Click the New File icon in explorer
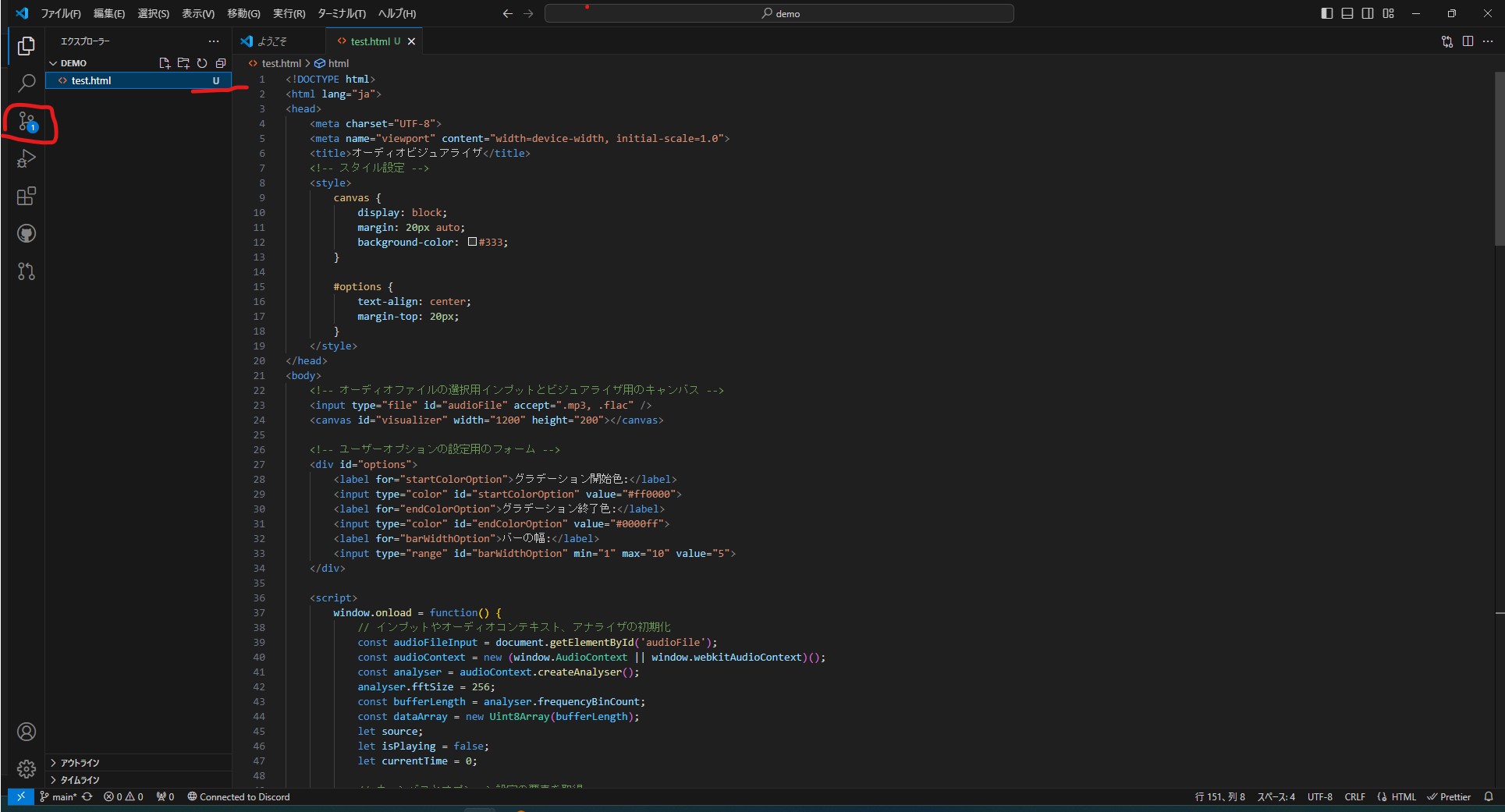 point(164,63)
